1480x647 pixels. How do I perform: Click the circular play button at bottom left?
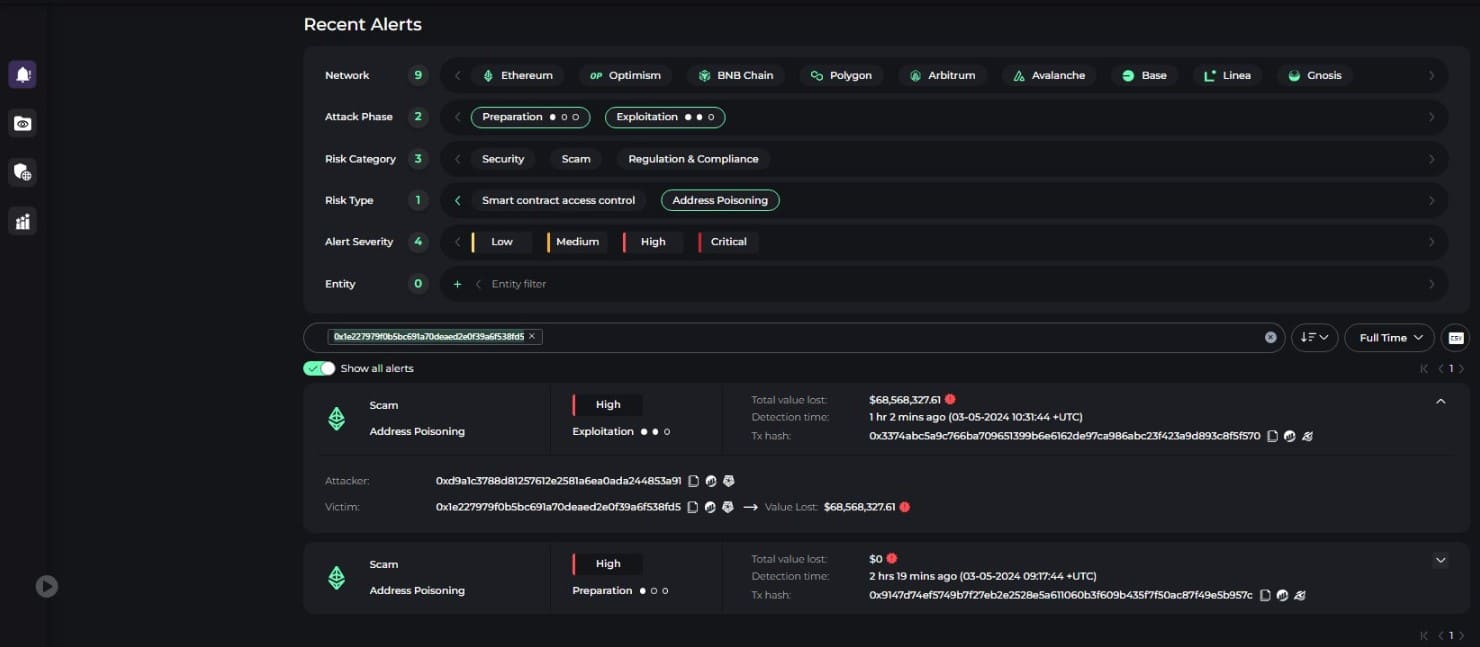(x=47, y=586)
